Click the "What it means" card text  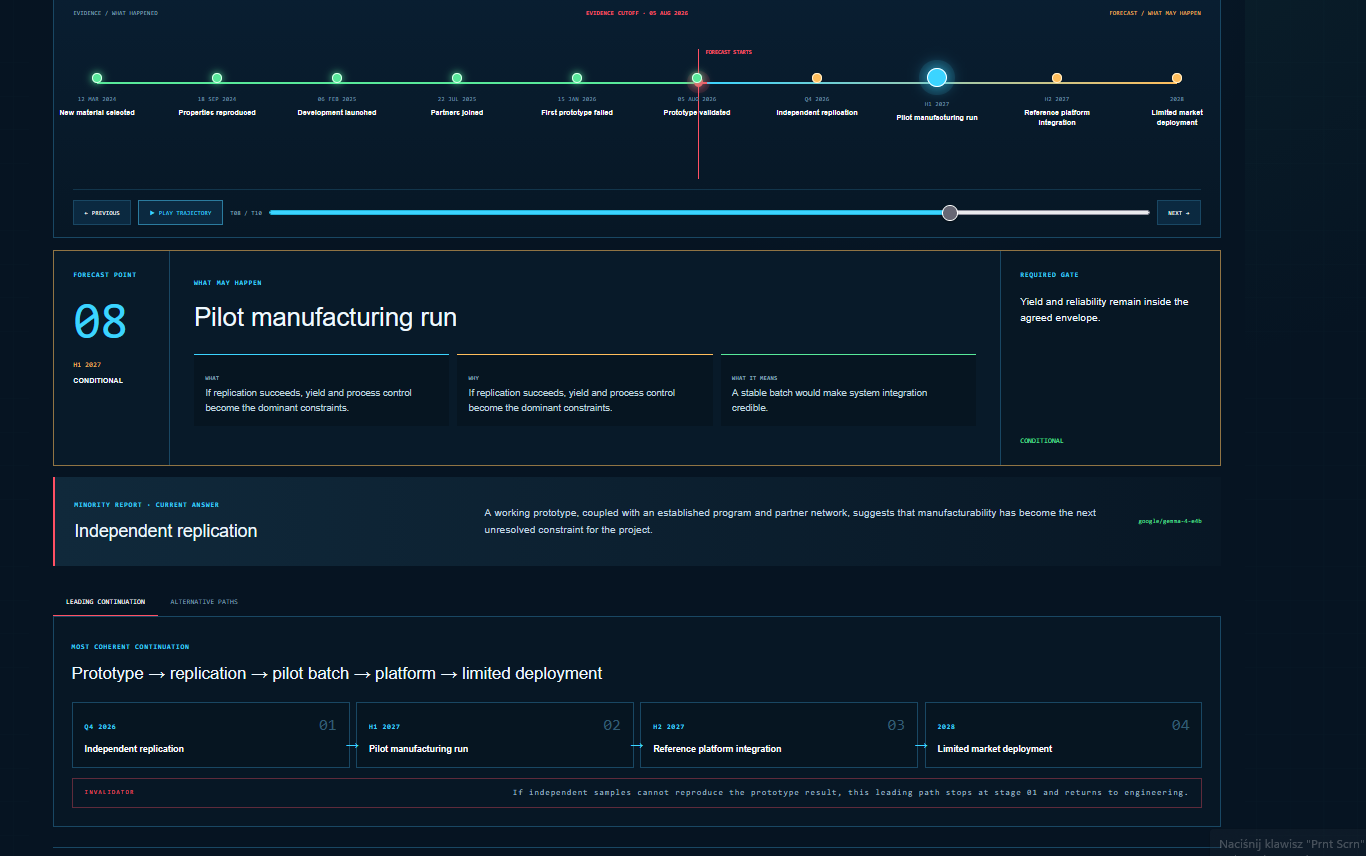pyautogui.click(x=829, y=400)
